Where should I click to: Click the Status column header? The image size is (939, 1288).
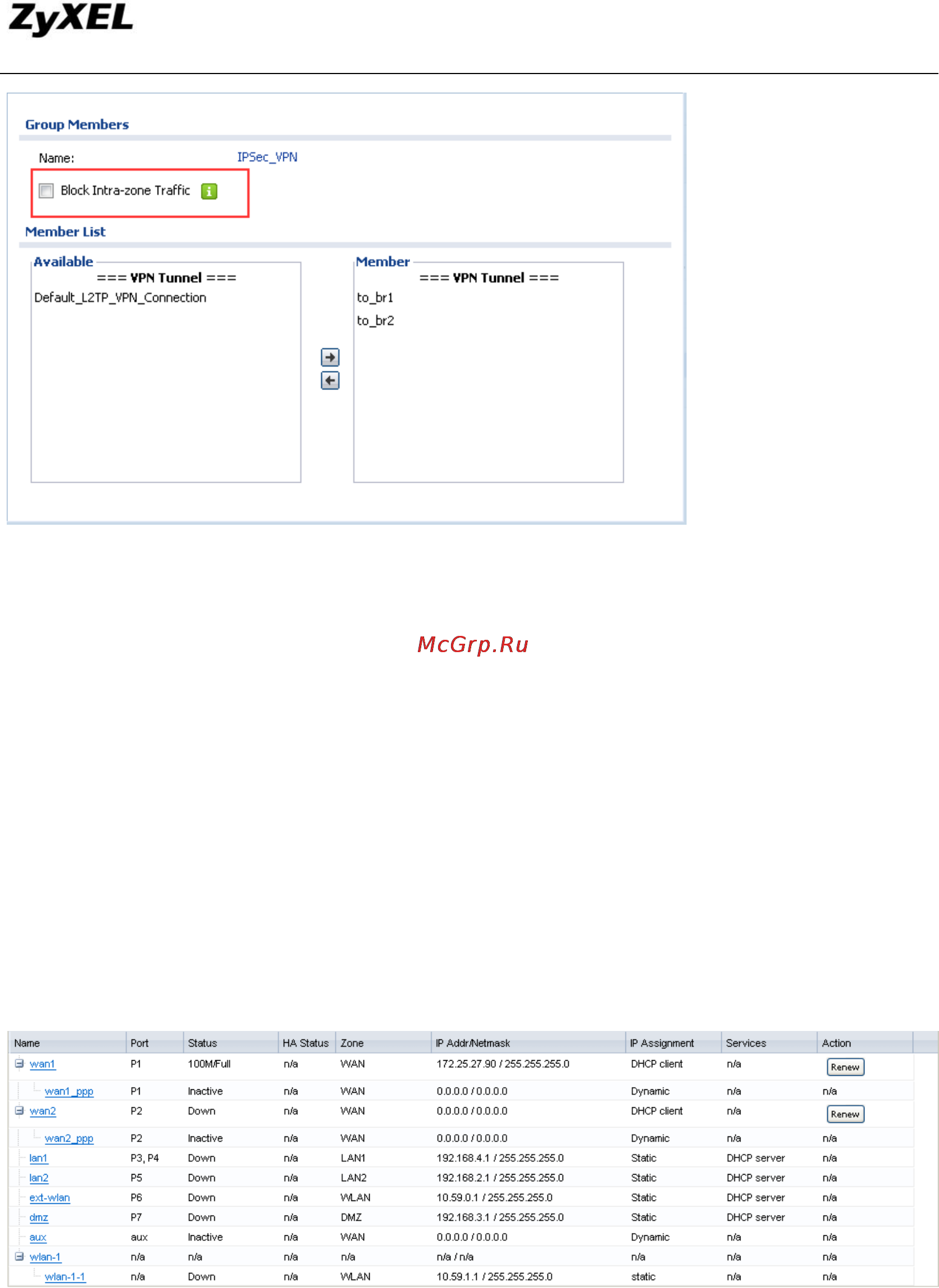pyautogui.click(x=231, y=1043)
